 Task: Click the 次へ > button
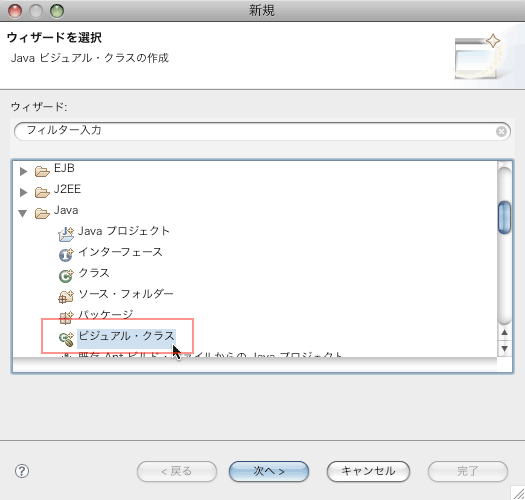click(269, 471)
